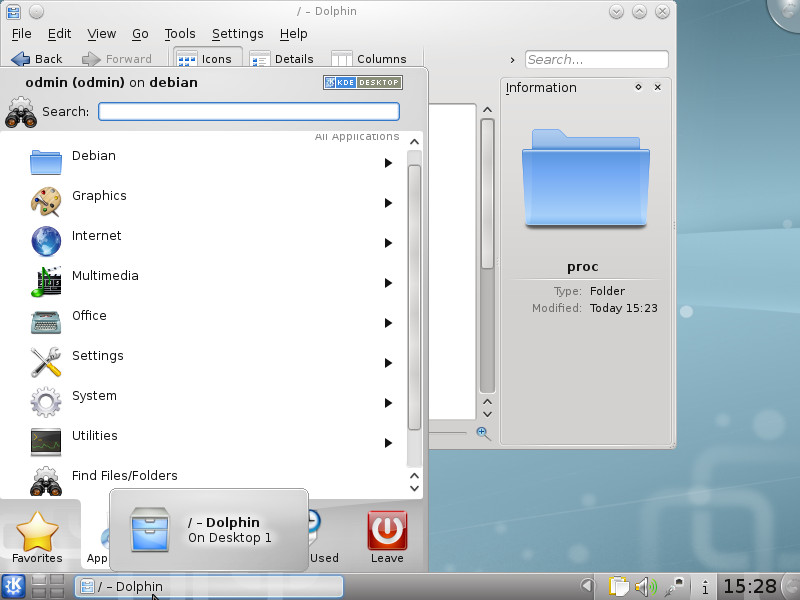Image resolution: width=800 pixels, height=600 pixels.
Task: Open the desktop toolbox cashew in the screen corner
Action: 786,12
